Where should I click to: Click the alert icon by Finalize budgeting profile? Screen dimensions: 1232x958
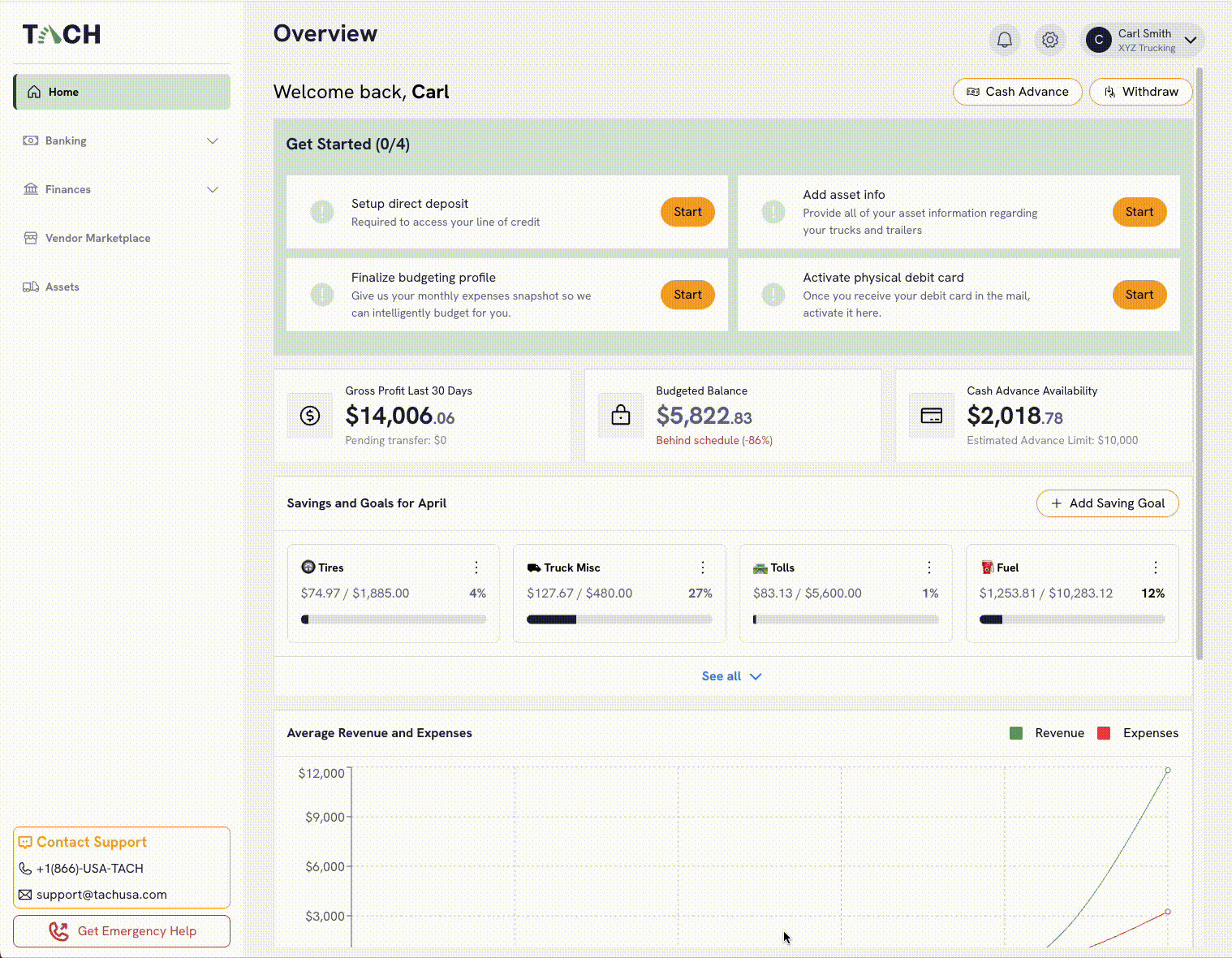[322, 295]
